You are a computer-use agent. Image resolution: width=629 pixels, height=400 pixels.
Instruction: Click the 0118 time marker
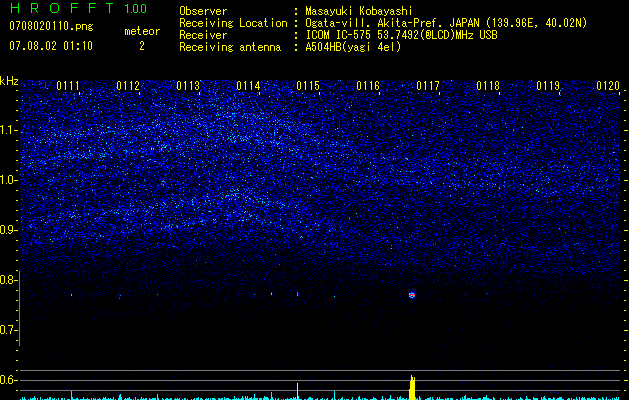point(488,86)
